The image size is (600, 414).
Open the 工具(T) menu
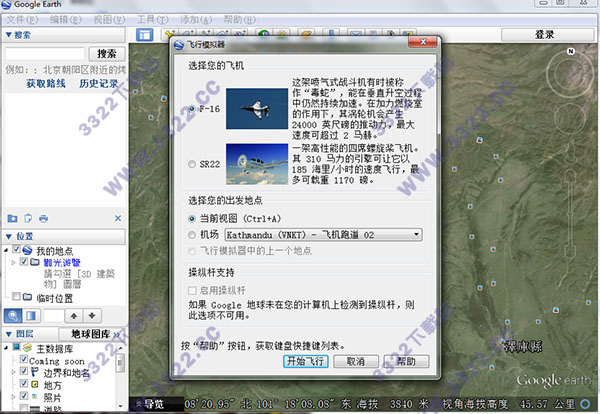[153, 20]
